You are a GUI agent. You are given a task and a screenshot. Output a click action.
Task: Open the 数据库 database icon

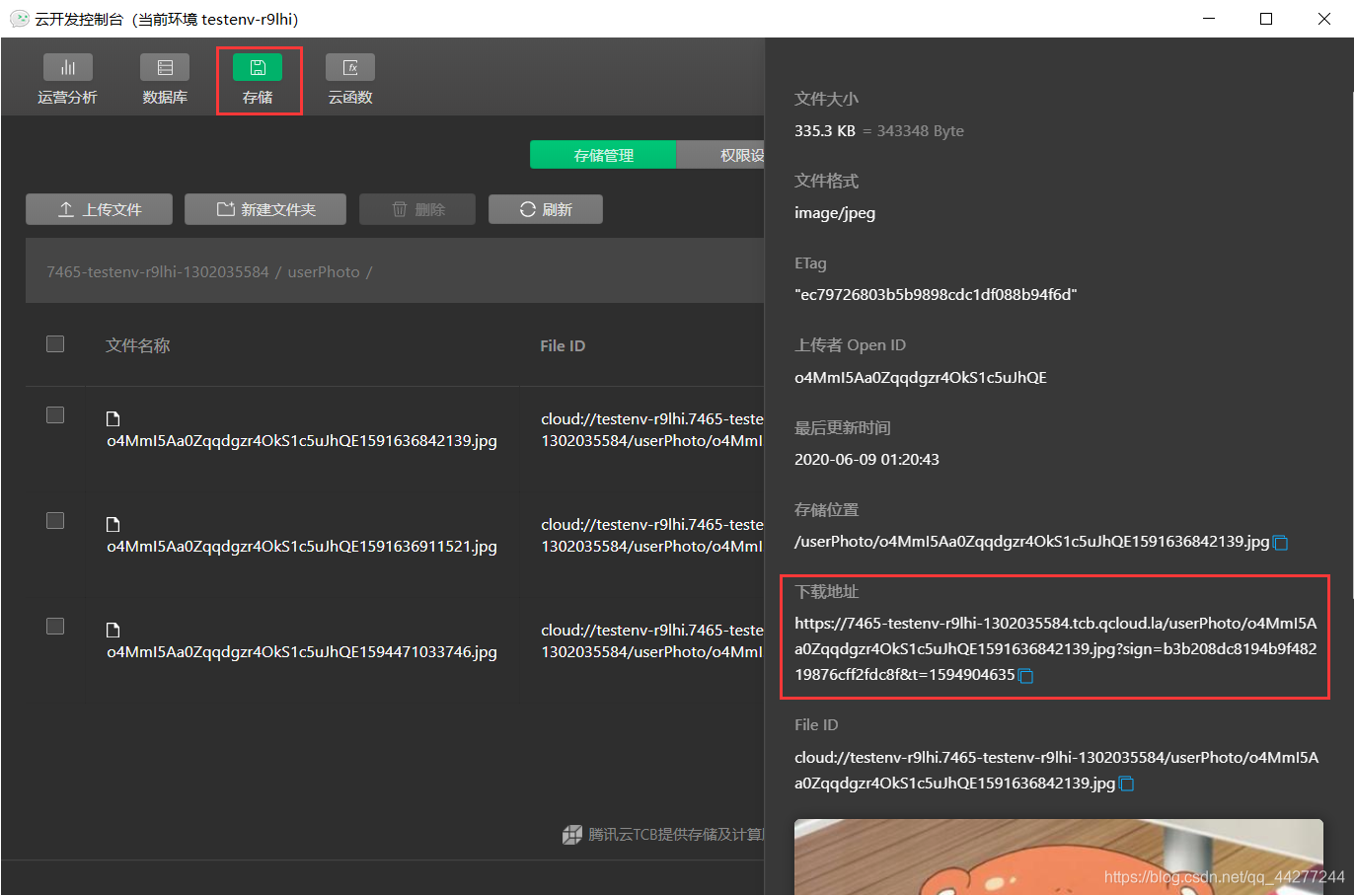coord(165,67)
